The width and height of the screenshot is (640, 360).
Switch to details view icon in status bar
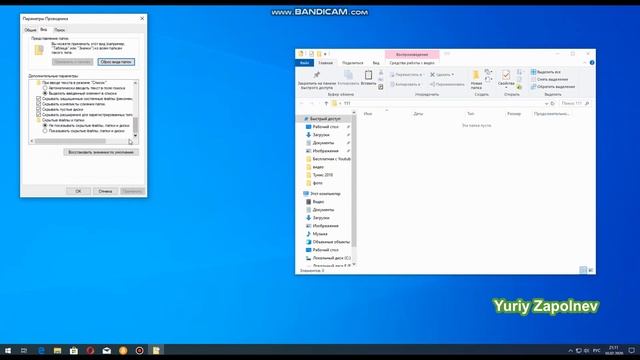[x=583, y=270]
